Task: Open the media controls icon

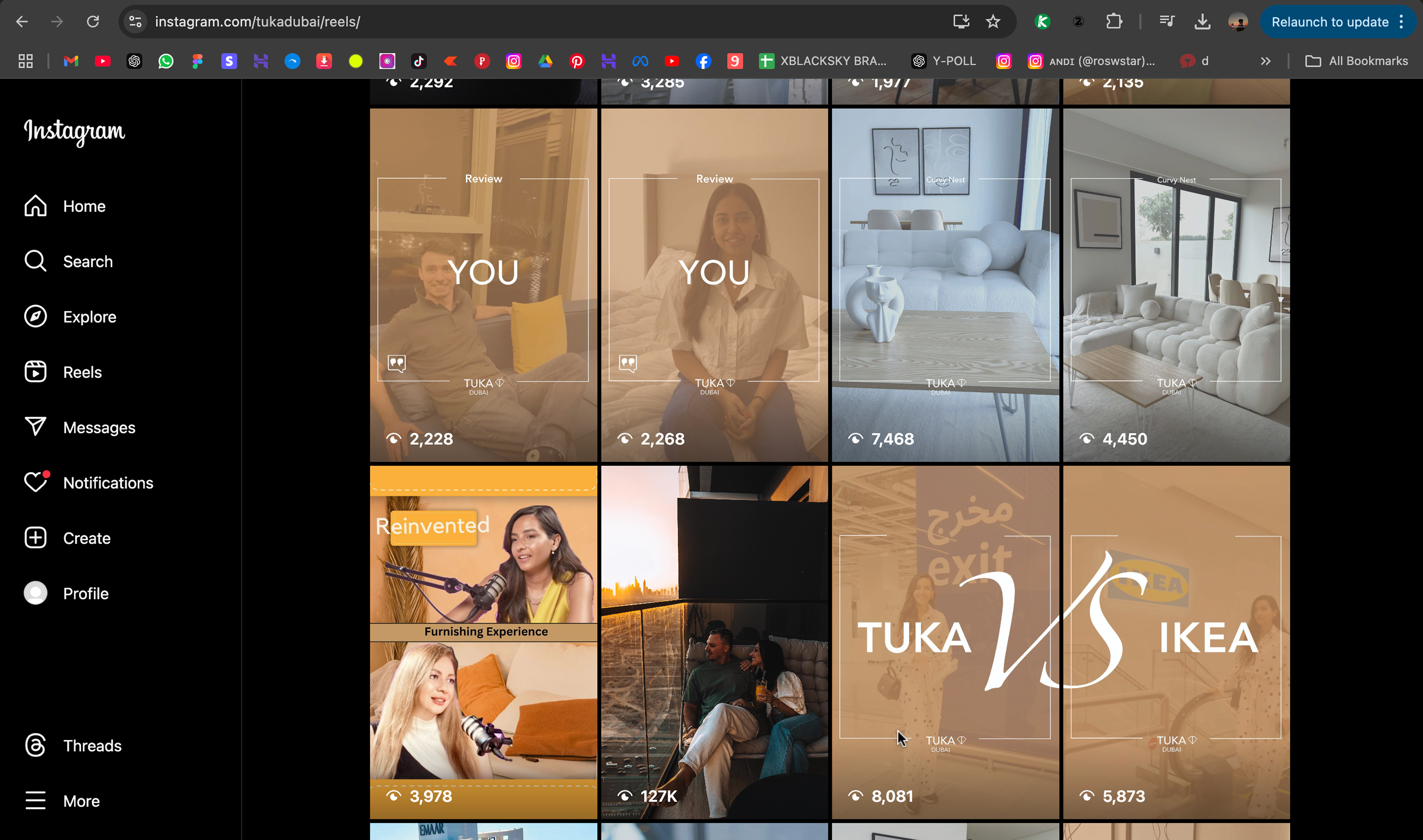Action: [x=1167, y=22]
